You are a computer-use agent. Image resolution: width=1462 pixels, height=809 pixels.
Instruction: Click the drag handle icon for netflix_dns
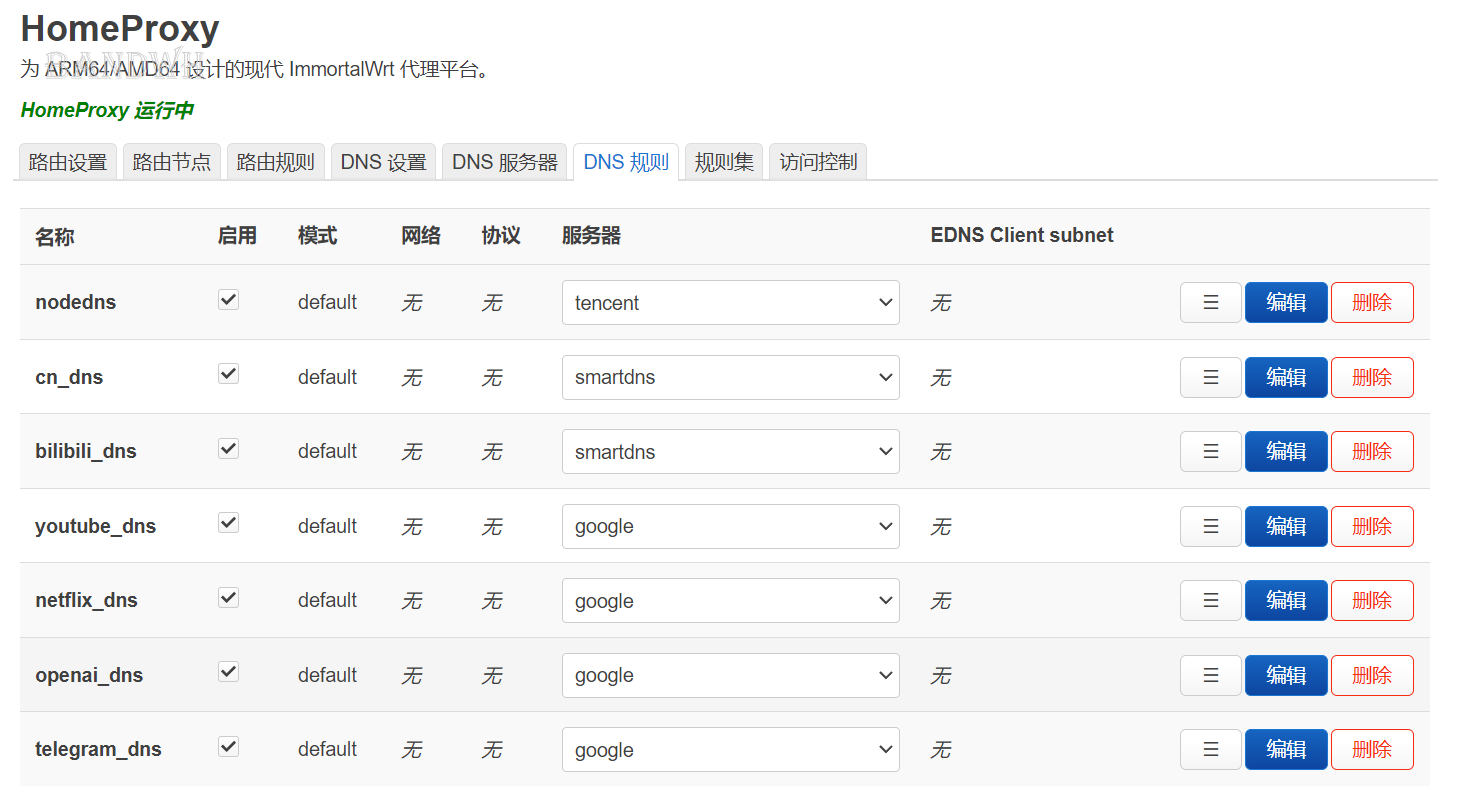pos(1210,600)
